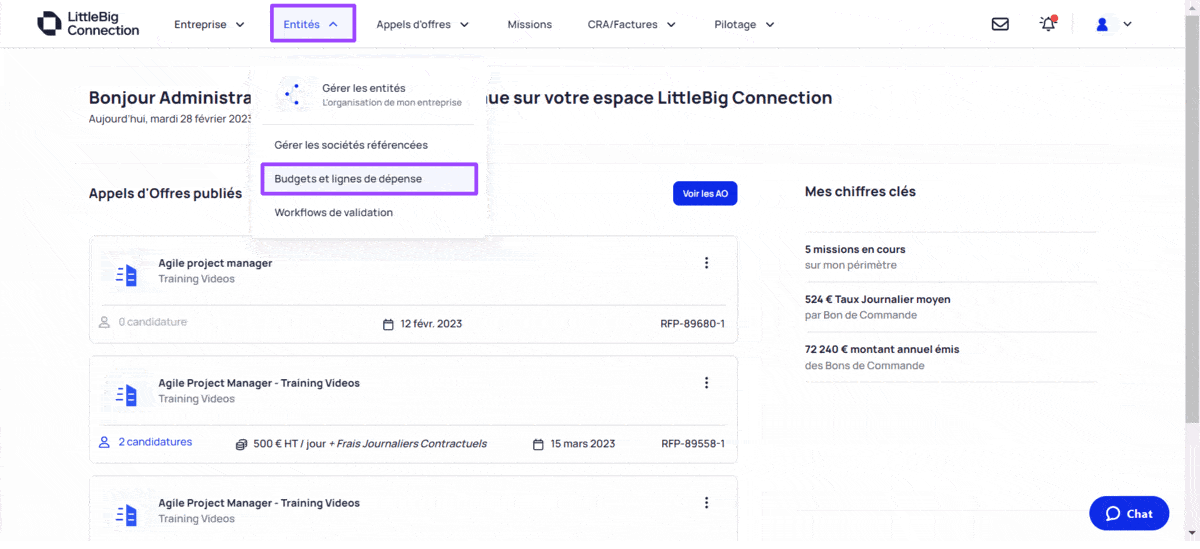Expand the user account chevron
The width and height of the screenshot is (1200, 549).
pyautogui.click(x=1127, y=24)
